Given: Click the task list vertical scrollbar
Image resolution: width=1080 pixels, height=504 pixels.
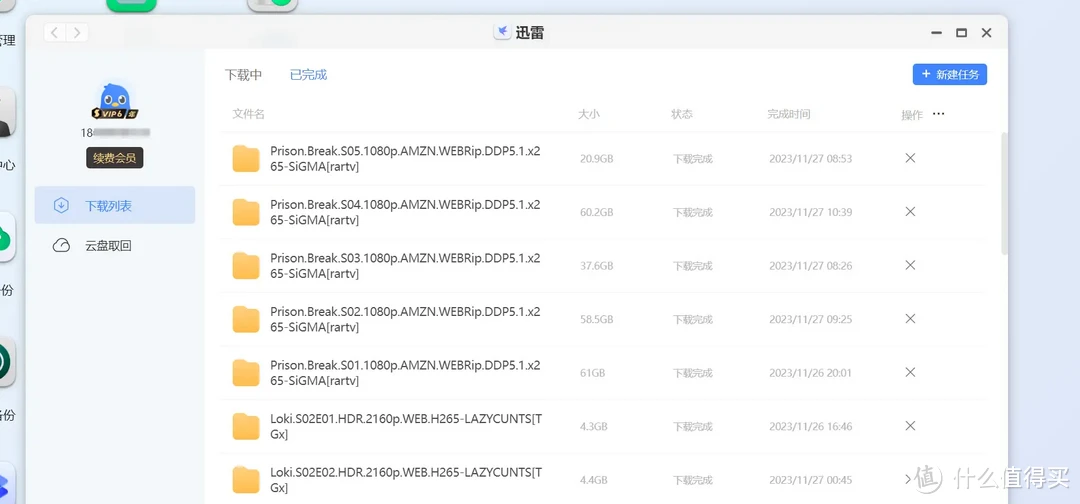Looking at the screenshot, I should pos(1004,193).
